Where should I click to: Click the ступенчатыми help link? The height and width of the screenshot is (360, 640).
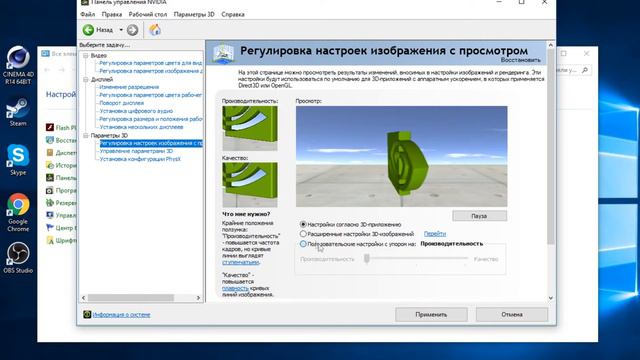click(240, 262)
